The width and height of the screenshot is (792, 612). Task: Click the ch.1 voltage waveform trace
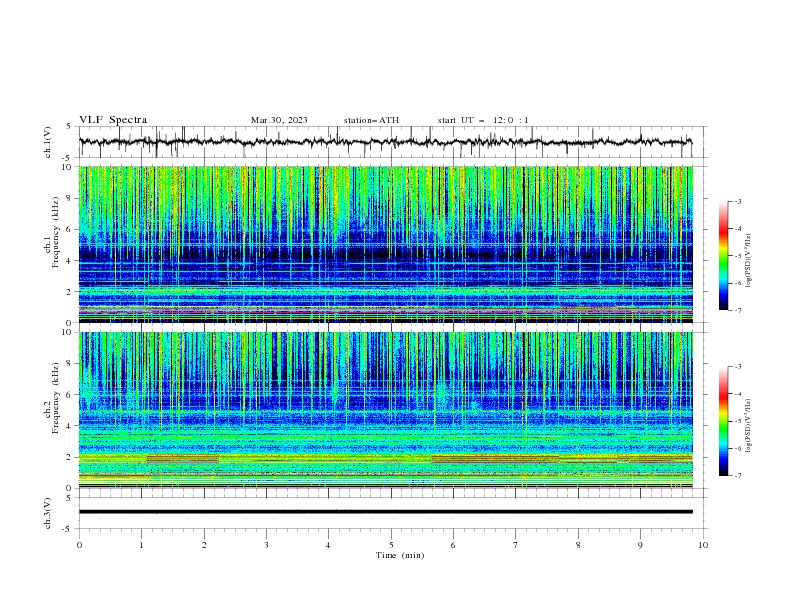(385, 142)
